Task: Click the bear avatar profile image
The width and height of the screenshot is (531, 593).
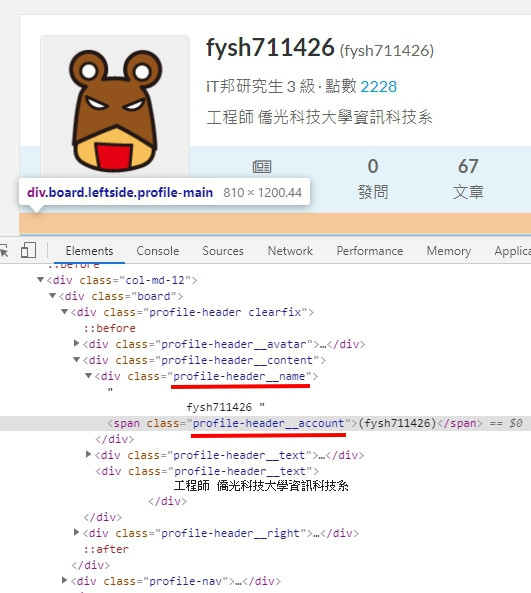Action: [115, 110]
